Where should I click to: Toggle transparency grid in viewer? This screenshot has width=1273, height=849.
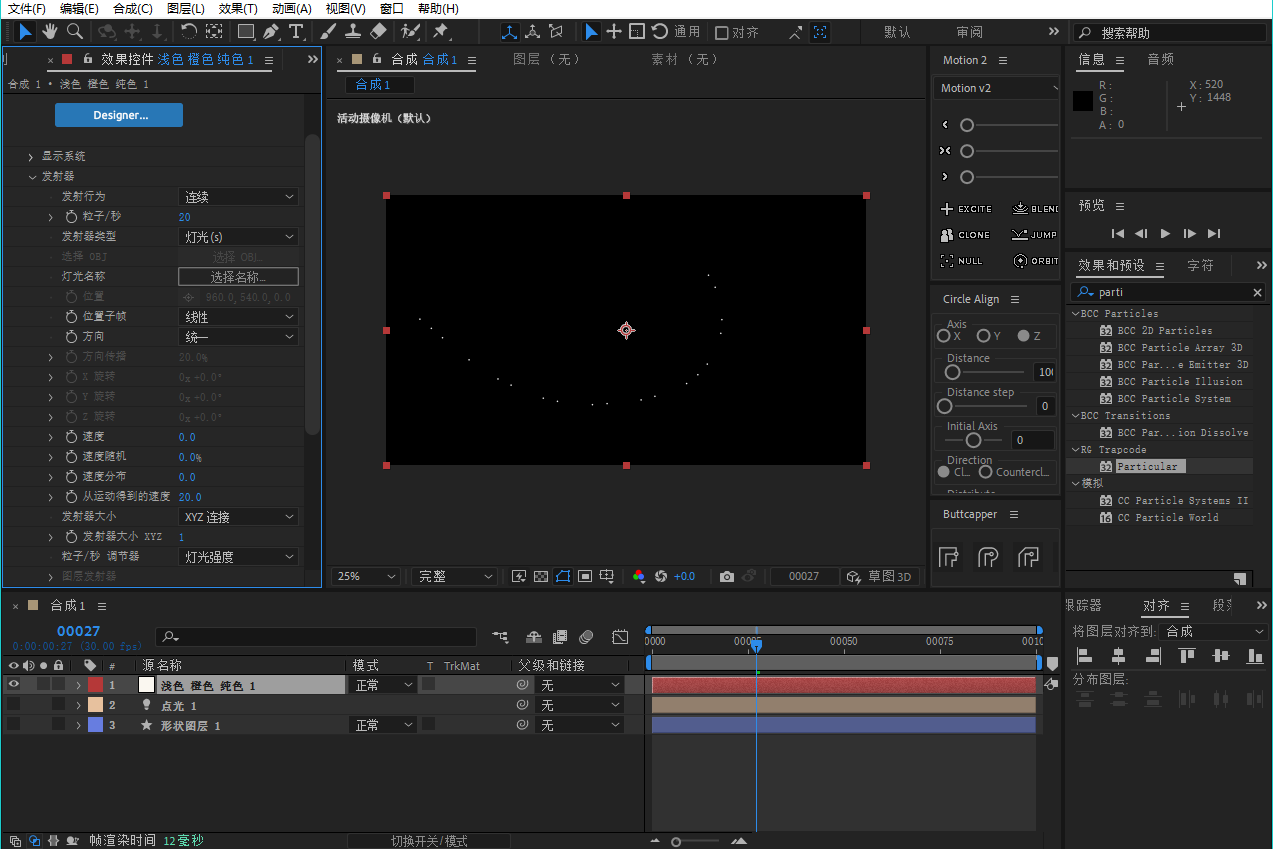(x=541, y=576)
